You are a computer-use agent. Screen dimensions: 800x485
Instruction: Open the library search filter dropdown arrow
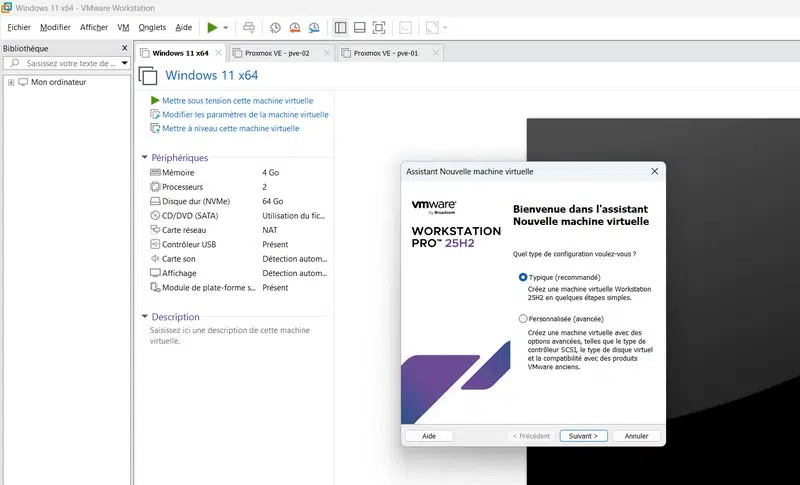click(124, 63)
